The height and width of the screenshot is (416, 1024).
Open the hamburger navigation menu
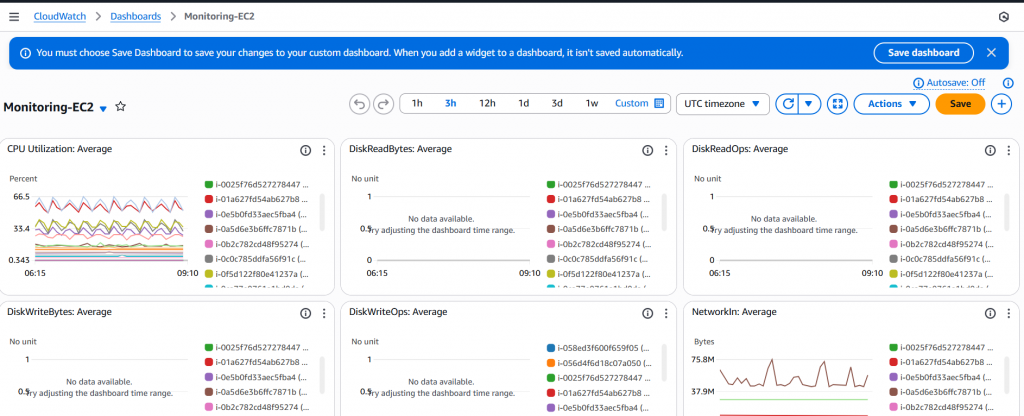point(14,16)
